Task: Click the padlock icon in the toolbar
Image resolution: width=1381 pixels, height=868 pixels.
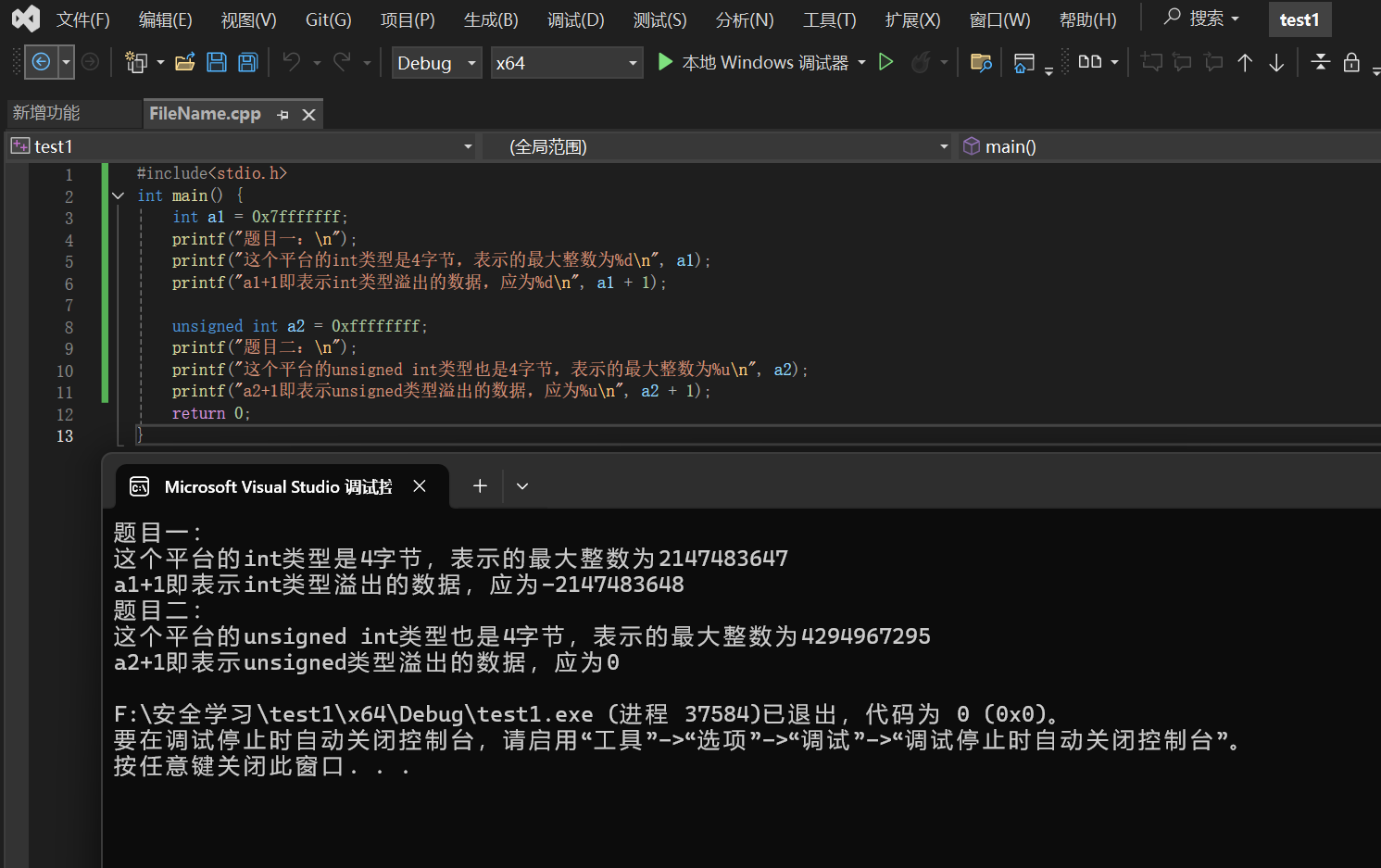Action: click(x=1351, y=62)
